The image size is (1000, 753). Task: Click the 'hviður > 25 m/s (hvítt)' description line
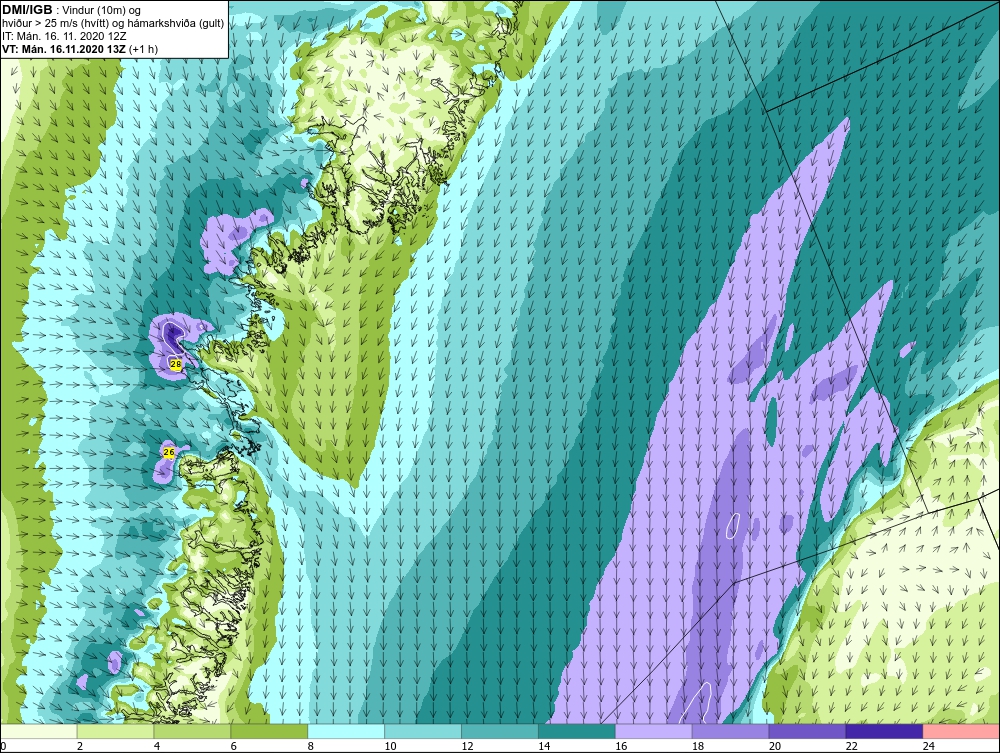pos(113,24)
